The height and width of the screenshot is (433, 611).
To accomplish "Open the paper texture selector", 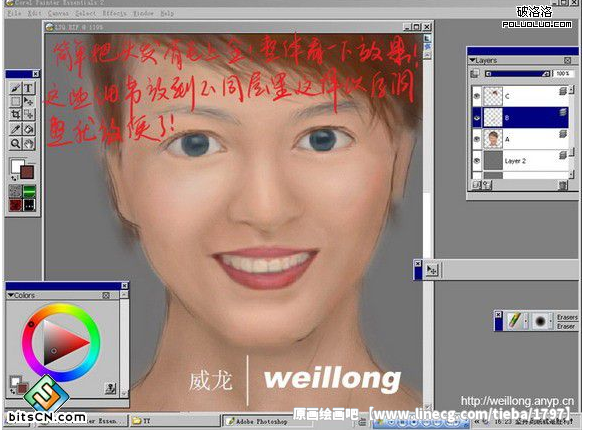I will 15,191.
